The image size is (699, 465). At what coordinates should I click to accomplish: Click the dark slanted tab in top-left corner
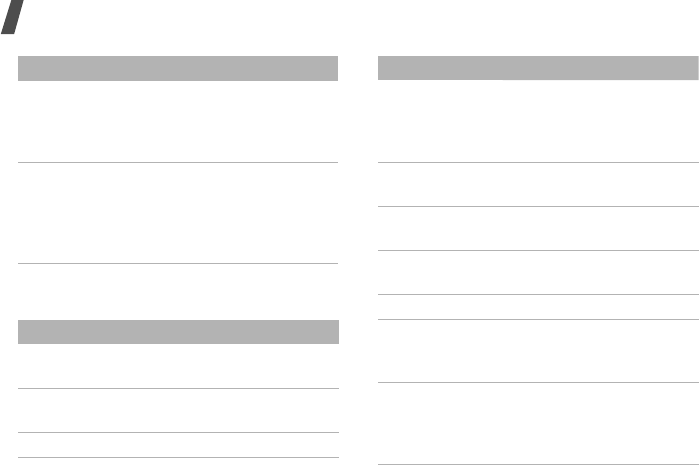12,15
